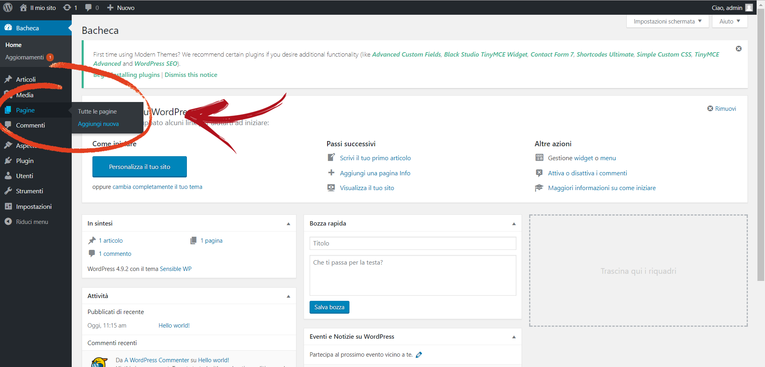Click the Pagine icon in sidebar
The width and height of the screenshot is (765, 367).
pos(8,110)
